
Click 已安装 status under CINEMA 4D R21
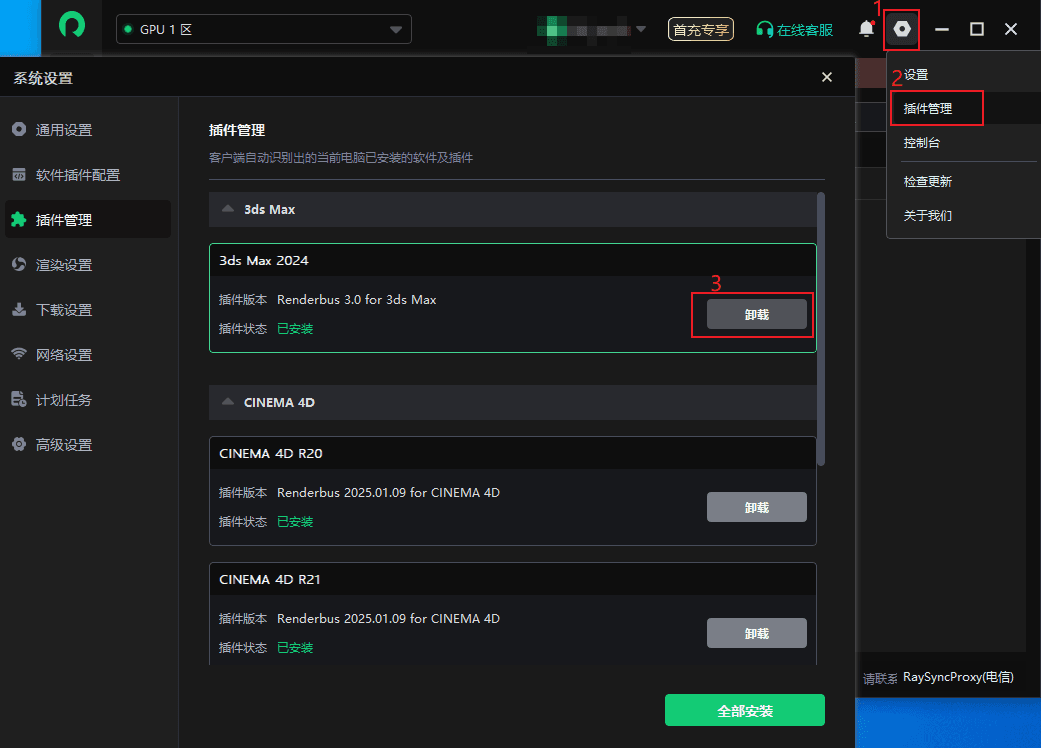point(295,647)
